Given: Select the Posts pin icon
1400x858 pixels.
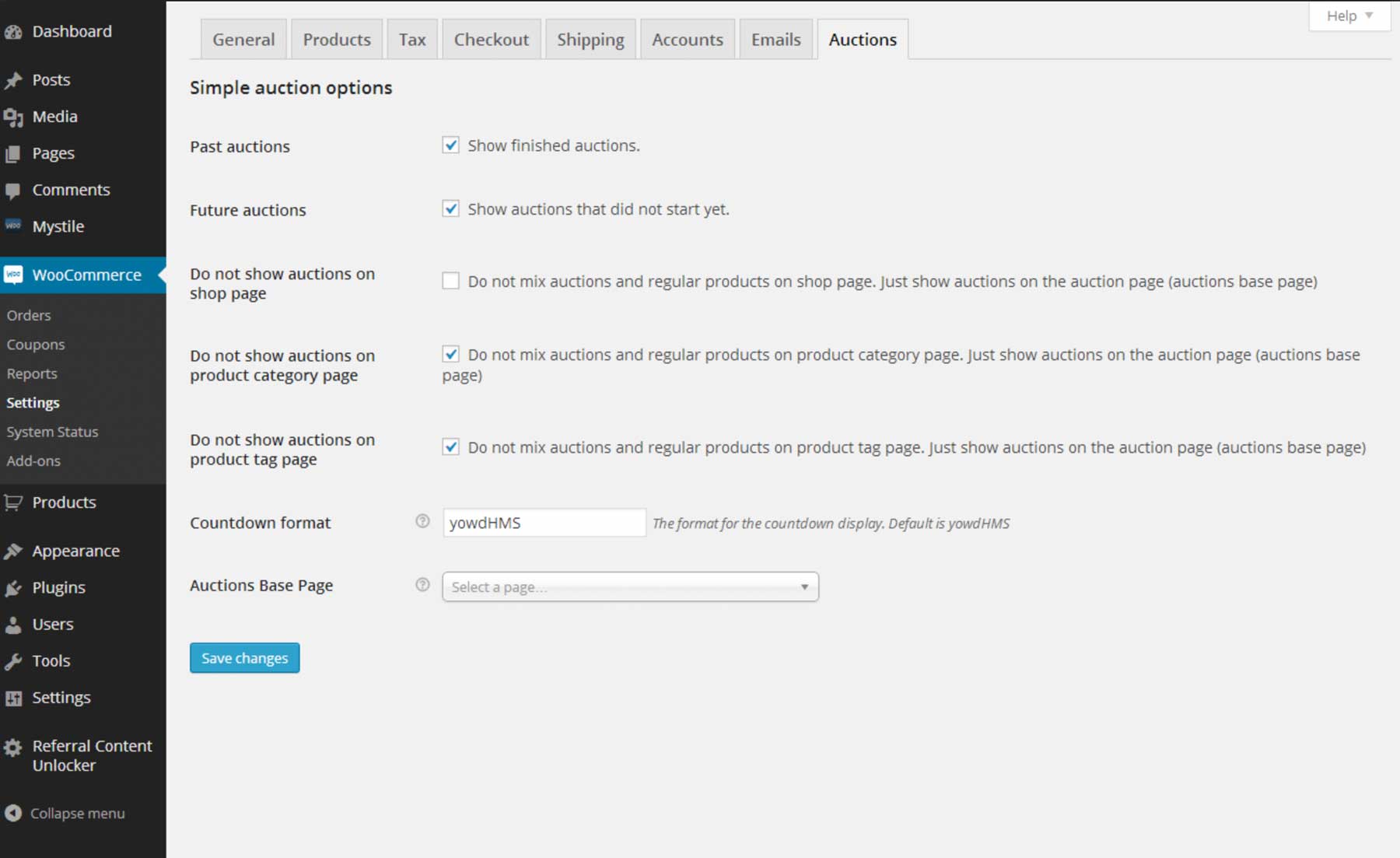Looking at the screenshot, I should coord(13,79).
